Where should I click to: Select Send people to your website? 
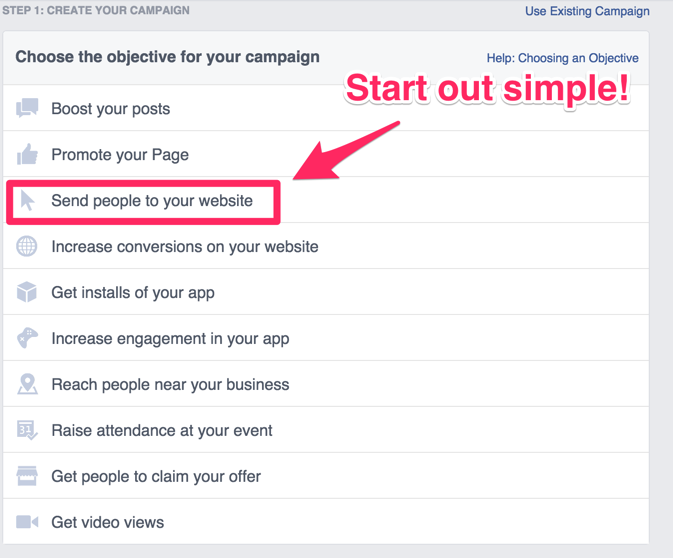[x=152, y=201]
